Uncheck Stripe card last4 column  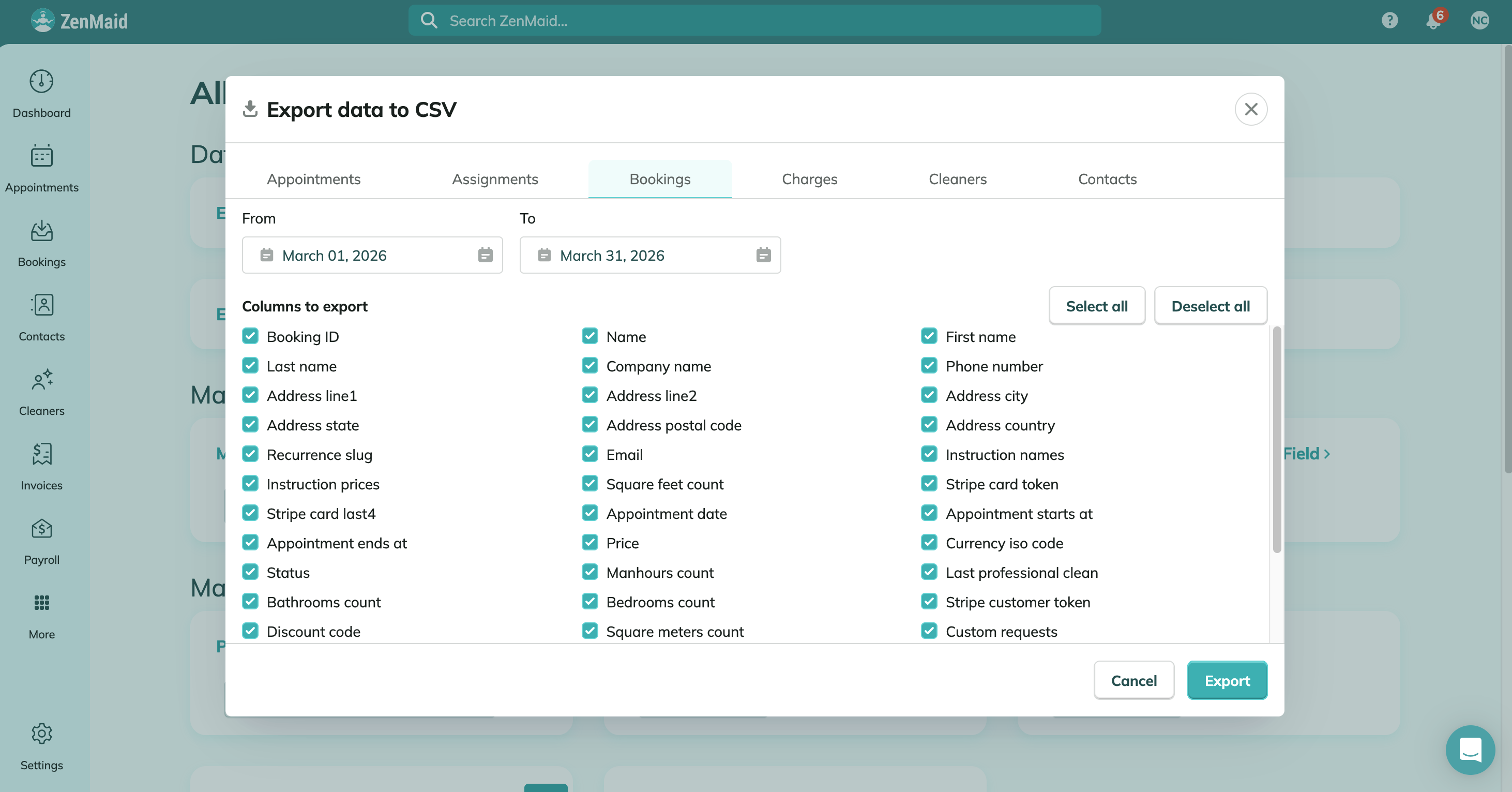tap(250, 513)
